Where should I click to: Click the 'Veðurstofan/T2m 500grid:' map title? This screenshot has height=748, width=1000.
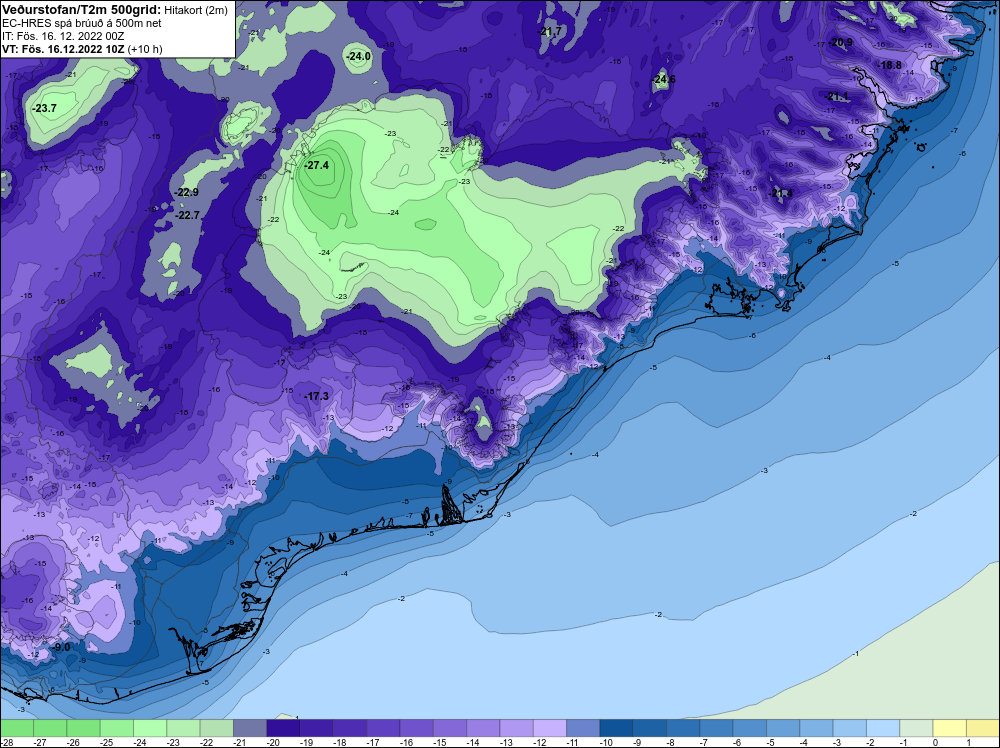tap(81, 10)
